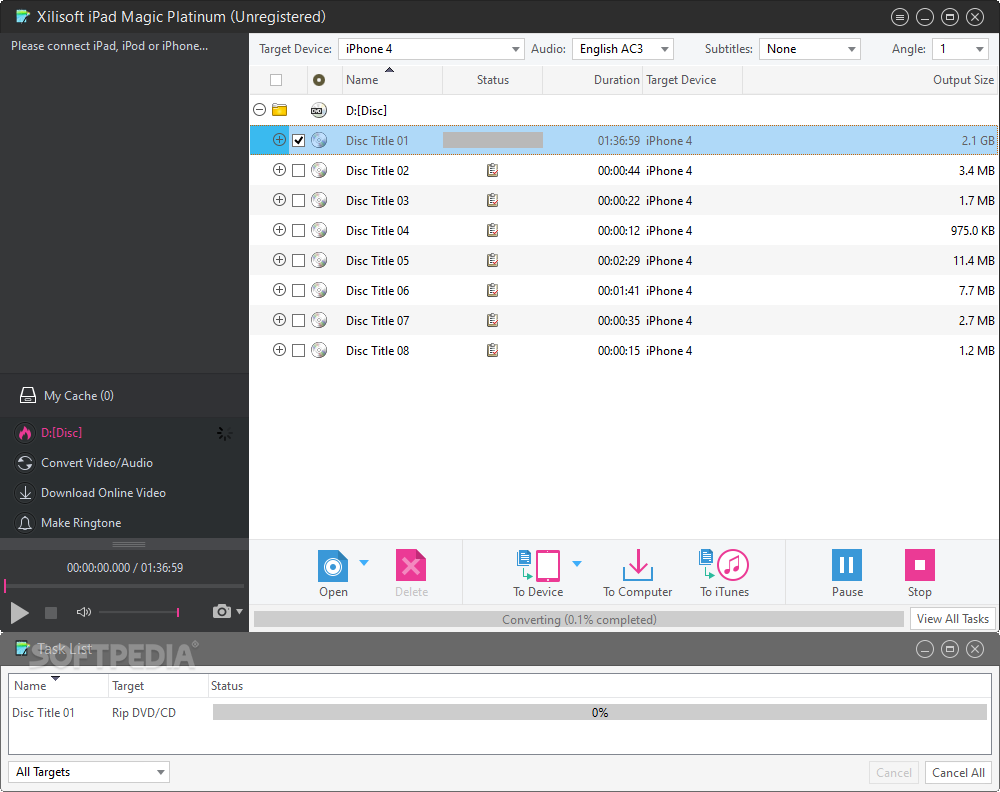
Task: Check the Disc Title 06 checkbox
Action: (x=298, y=290)
